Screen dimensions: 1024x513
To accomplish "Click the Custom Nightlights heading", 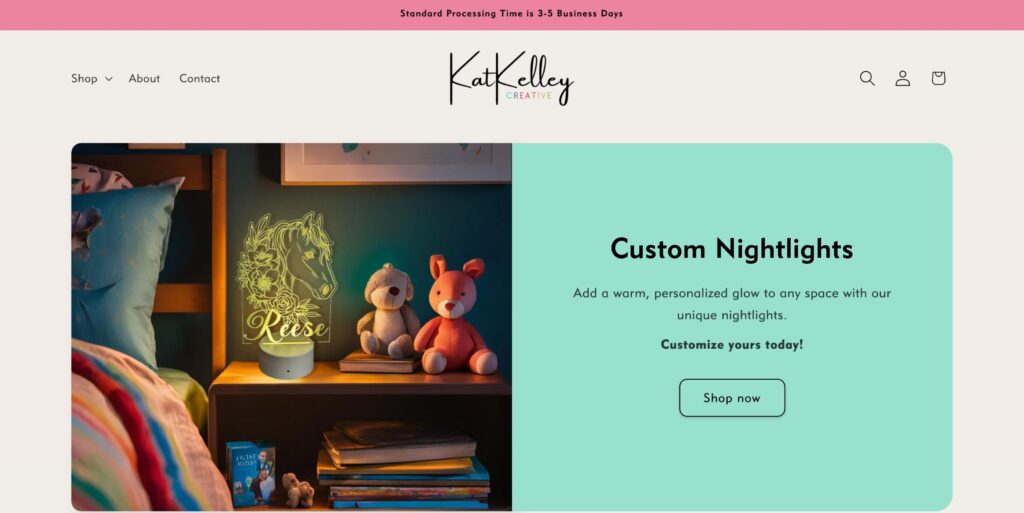I will coord(731,249).
